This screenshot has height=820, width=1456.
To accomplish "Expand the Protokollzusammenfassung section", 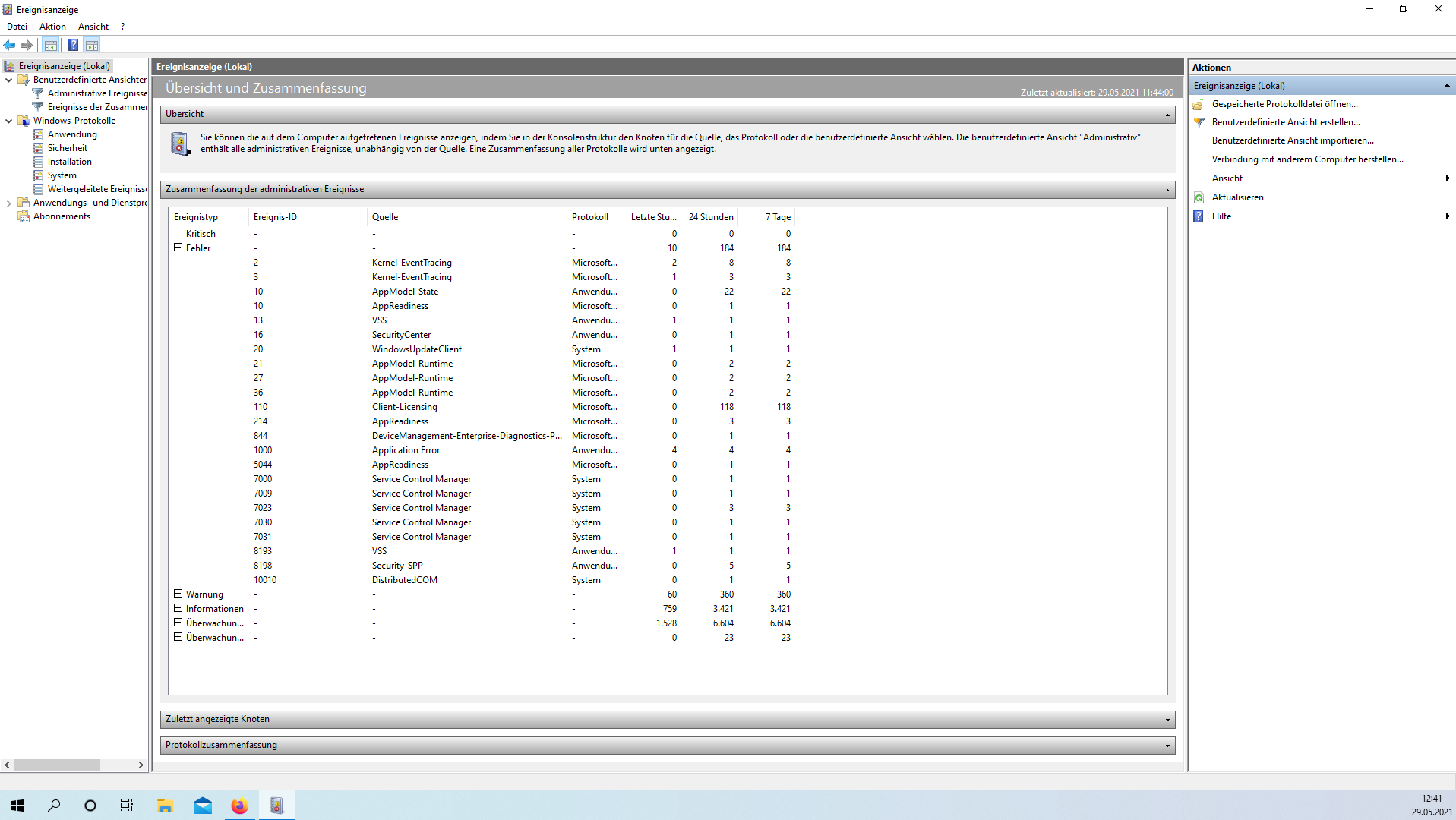I will [x=1167, y=746].
